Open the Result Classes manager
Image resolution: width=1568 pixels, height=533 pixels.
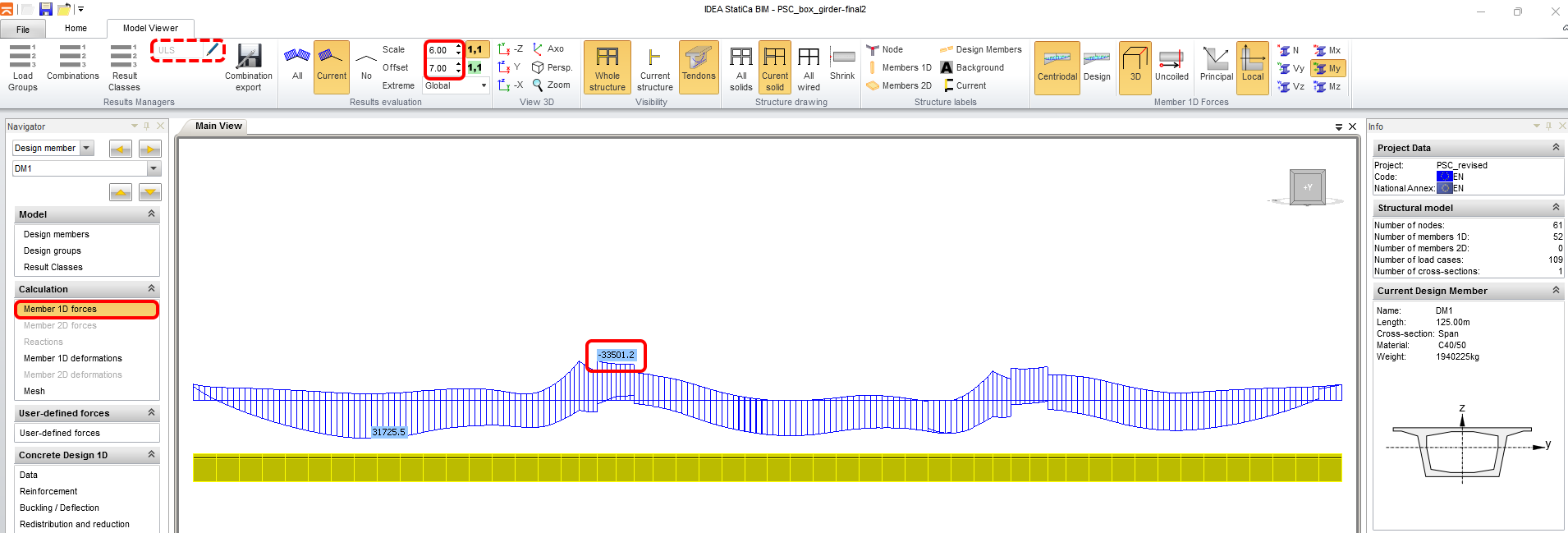[x=124, y=67]
